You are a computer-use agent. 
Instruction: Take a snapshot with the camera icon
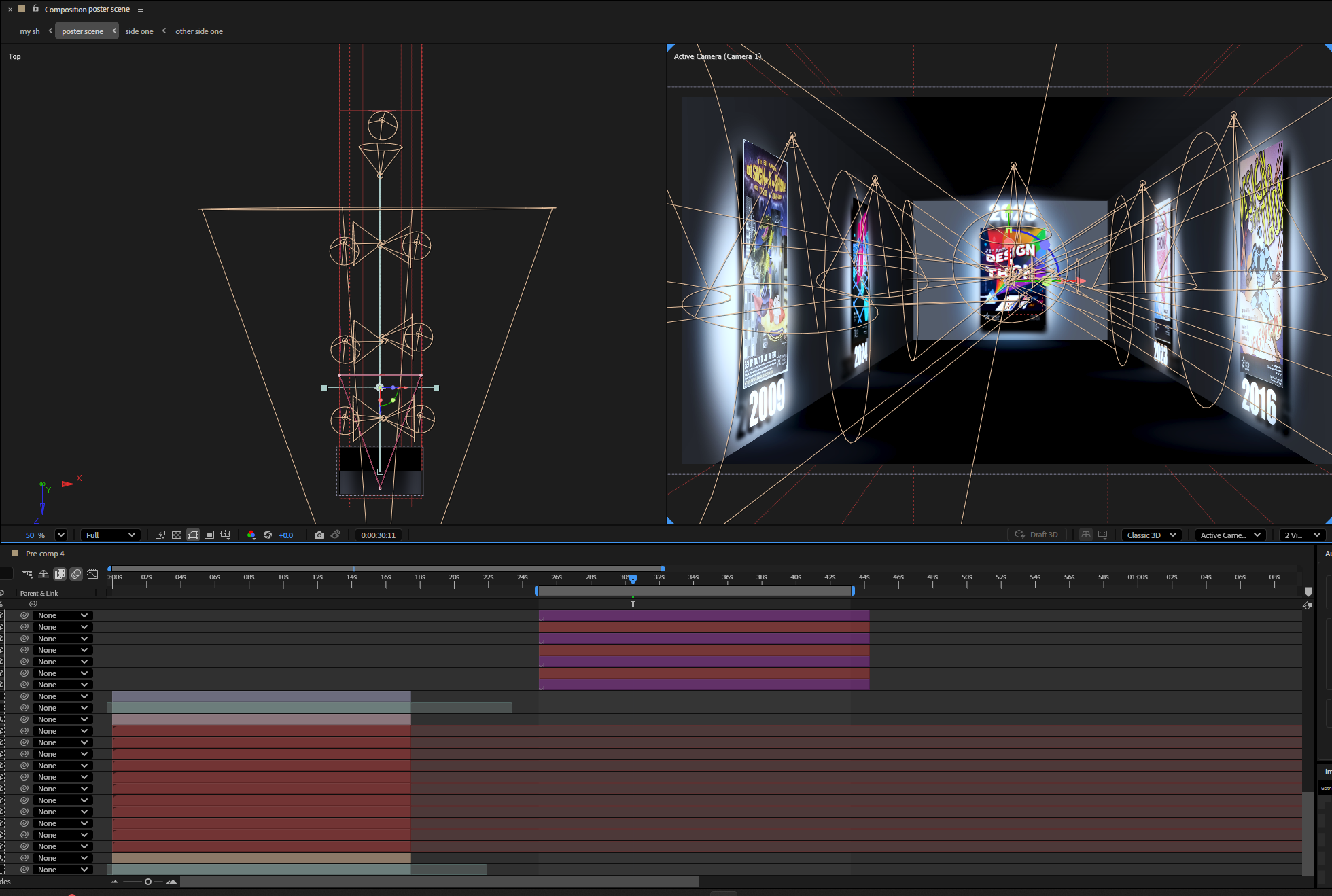(319, 535)
